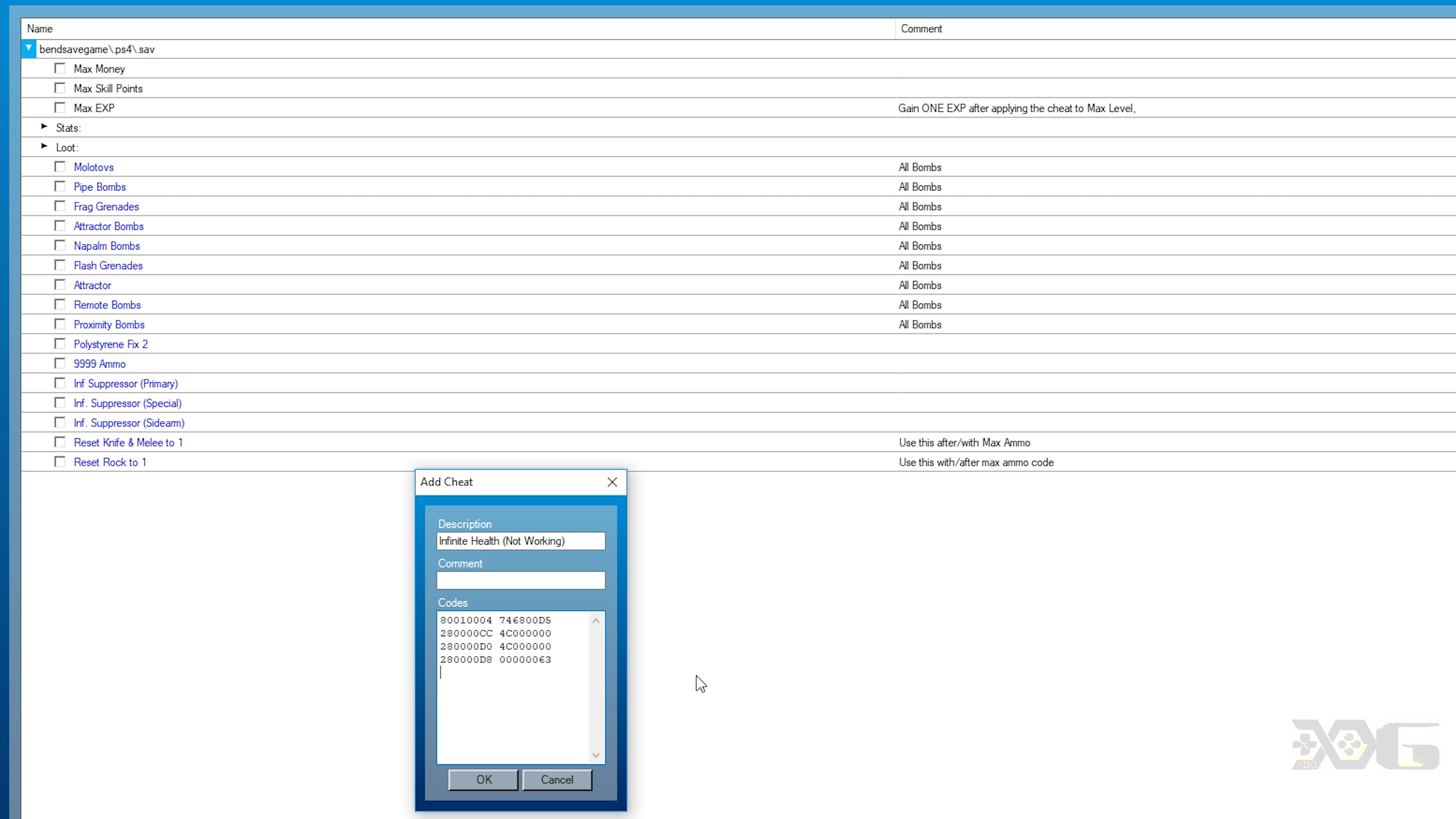Screen dimensions: 1456x819
Task: Select Polystyrene Fix 2 cheat entry
Action: pos(112,343)
